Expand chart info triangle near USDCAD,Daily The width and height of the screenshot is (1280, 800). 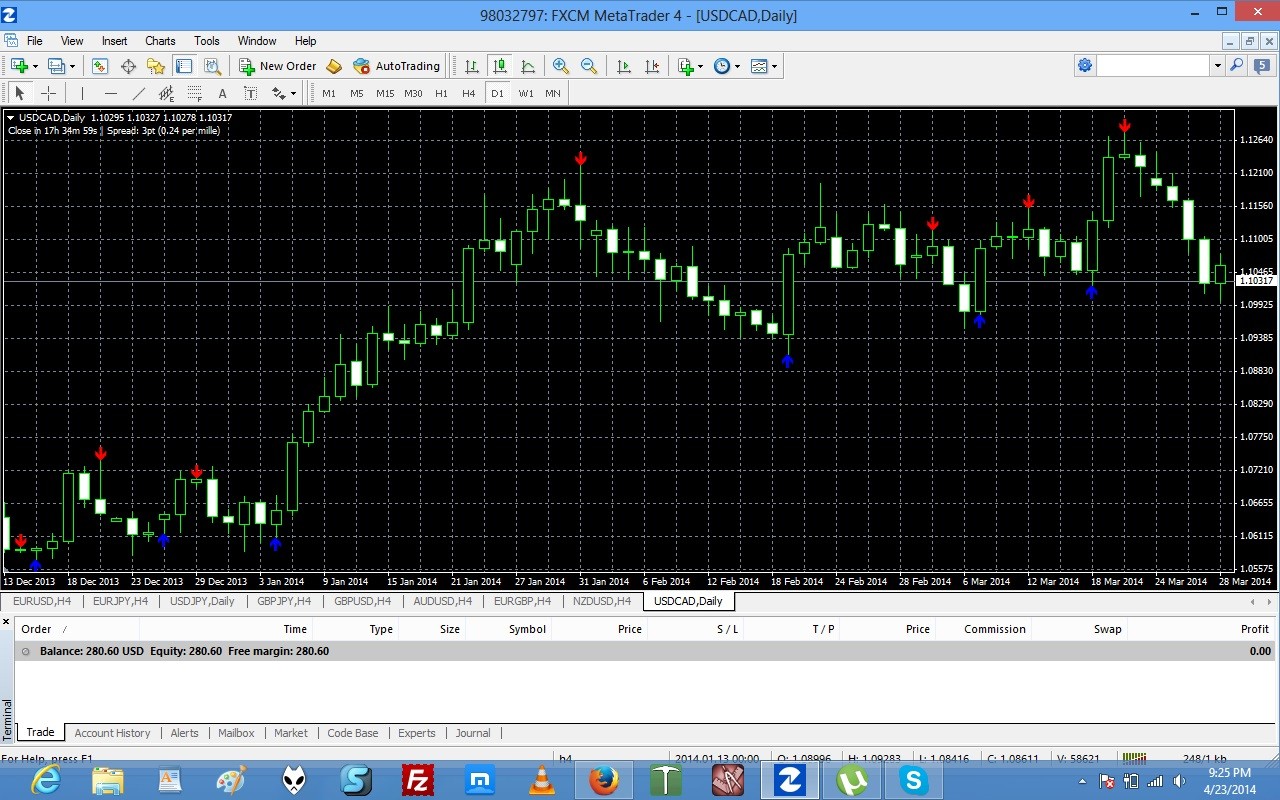11,118
